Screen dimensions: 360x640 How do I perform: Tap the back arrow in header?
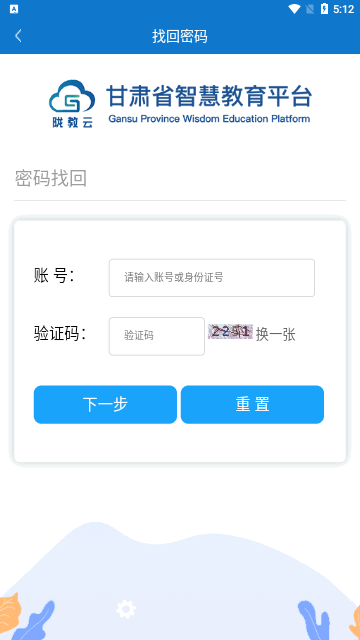tap(18, 36)
